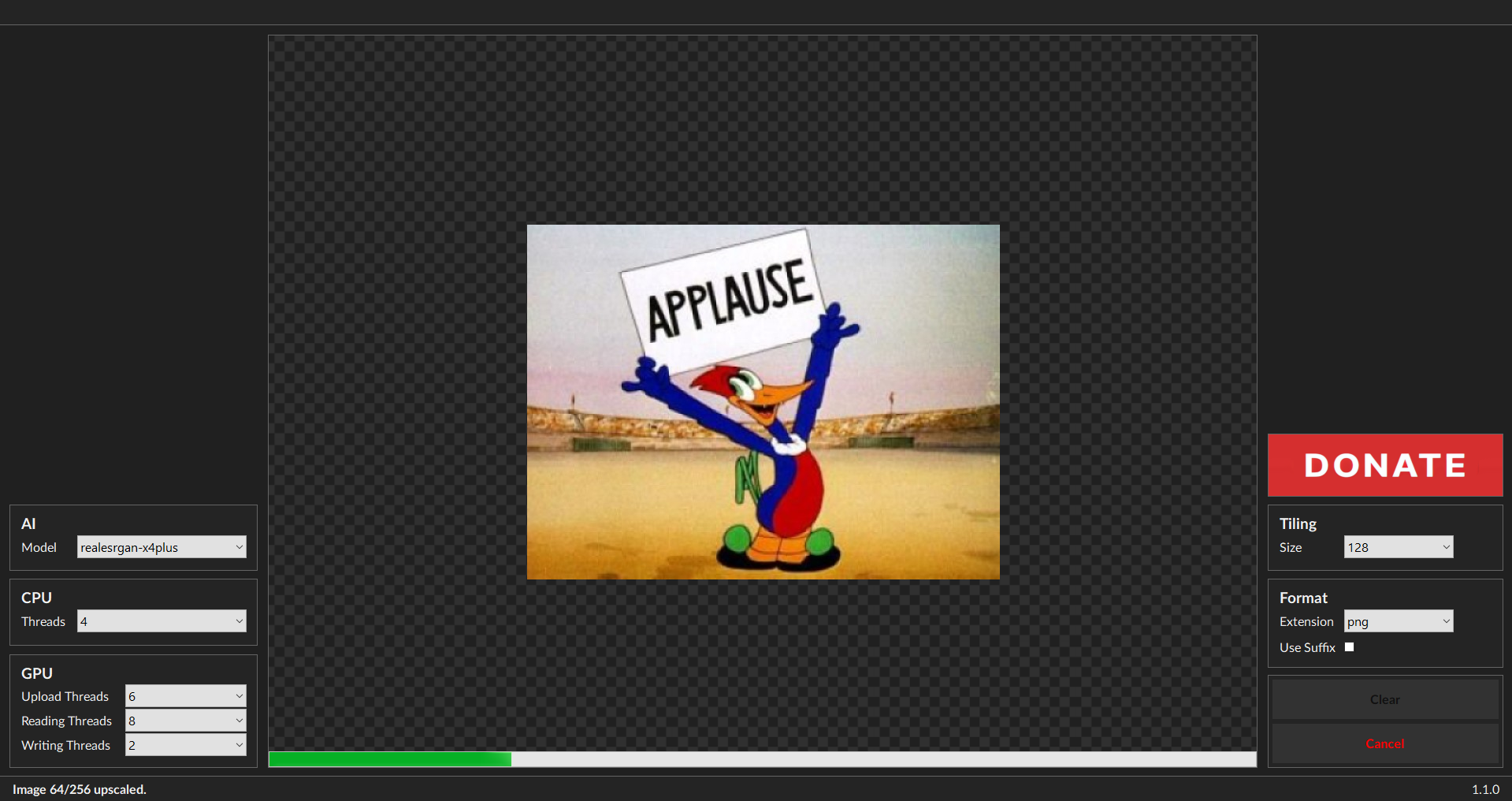Click the Upload Threads label
The height and width of the screenshot is (801, 1512).
[x=65, y=696]
